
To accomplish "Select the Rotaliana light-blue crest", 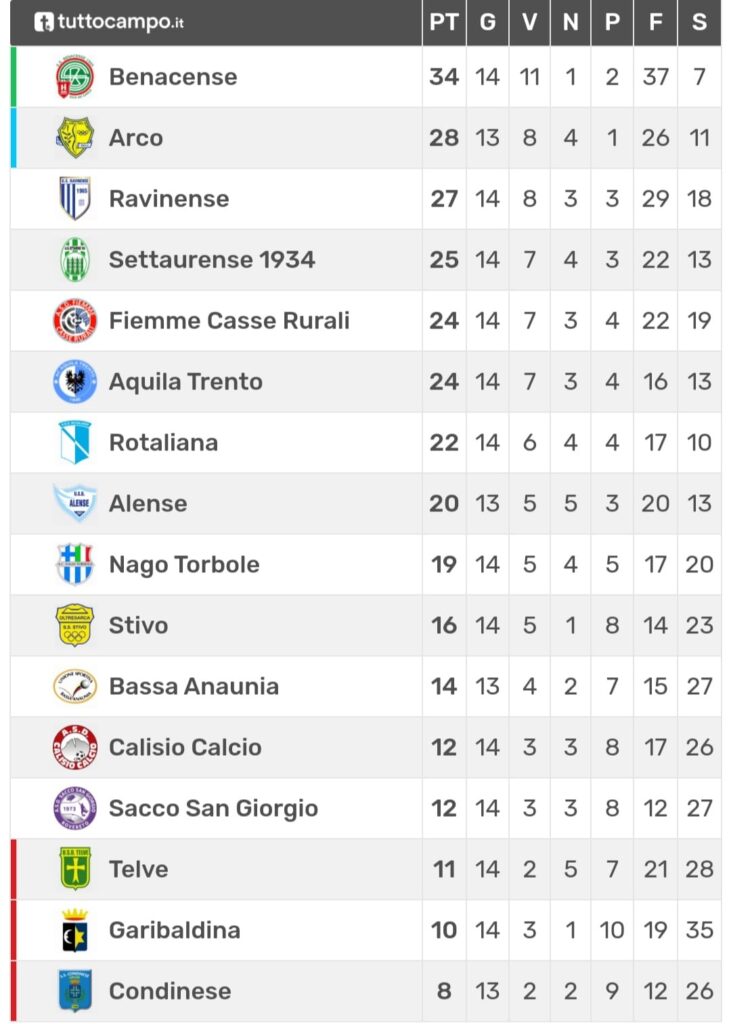I will point(74,442).
